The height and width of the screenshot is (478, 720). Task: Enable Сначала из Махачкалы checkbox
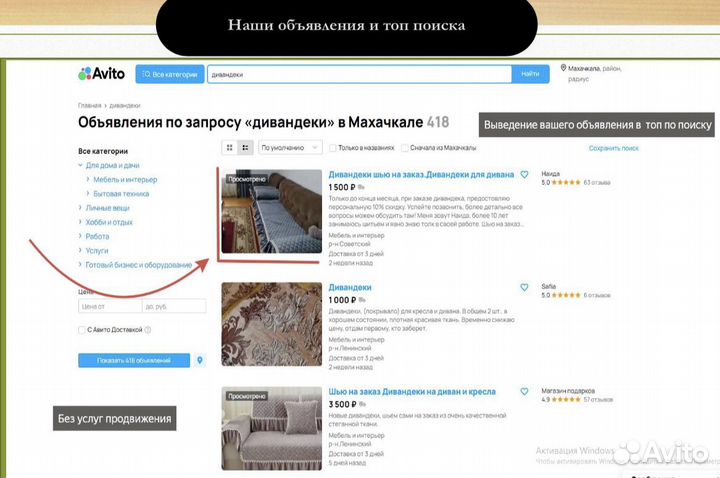click(x=405, y=148)
